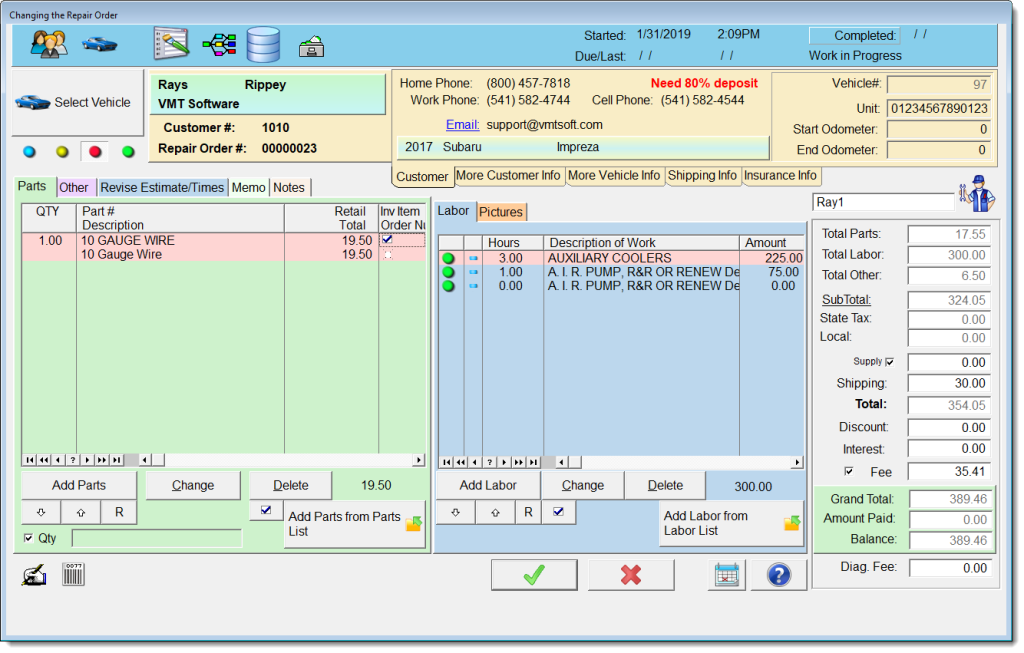
Task: Move the selected labor line up with the up arrow
Action: [x=496, y=513]
